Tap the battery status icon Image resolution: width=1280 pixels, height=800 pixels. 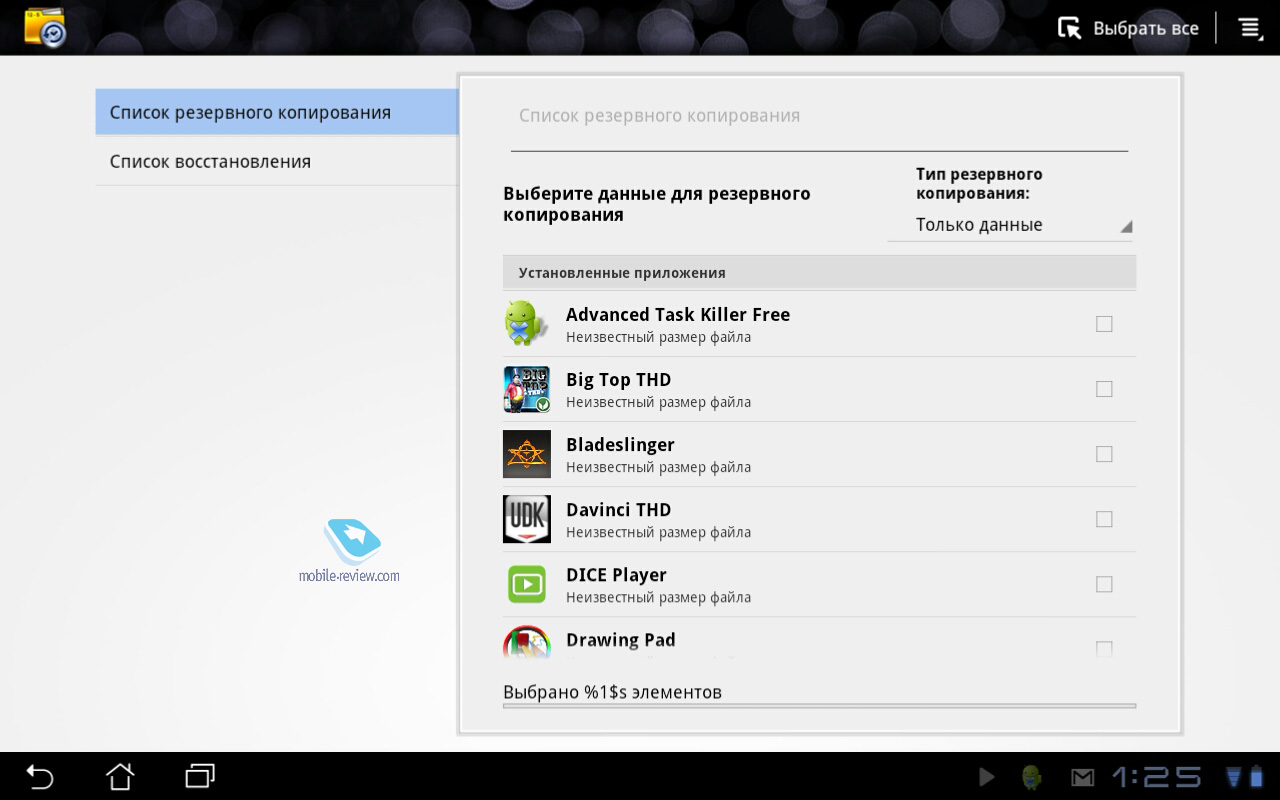click(x=1256, y=777)
